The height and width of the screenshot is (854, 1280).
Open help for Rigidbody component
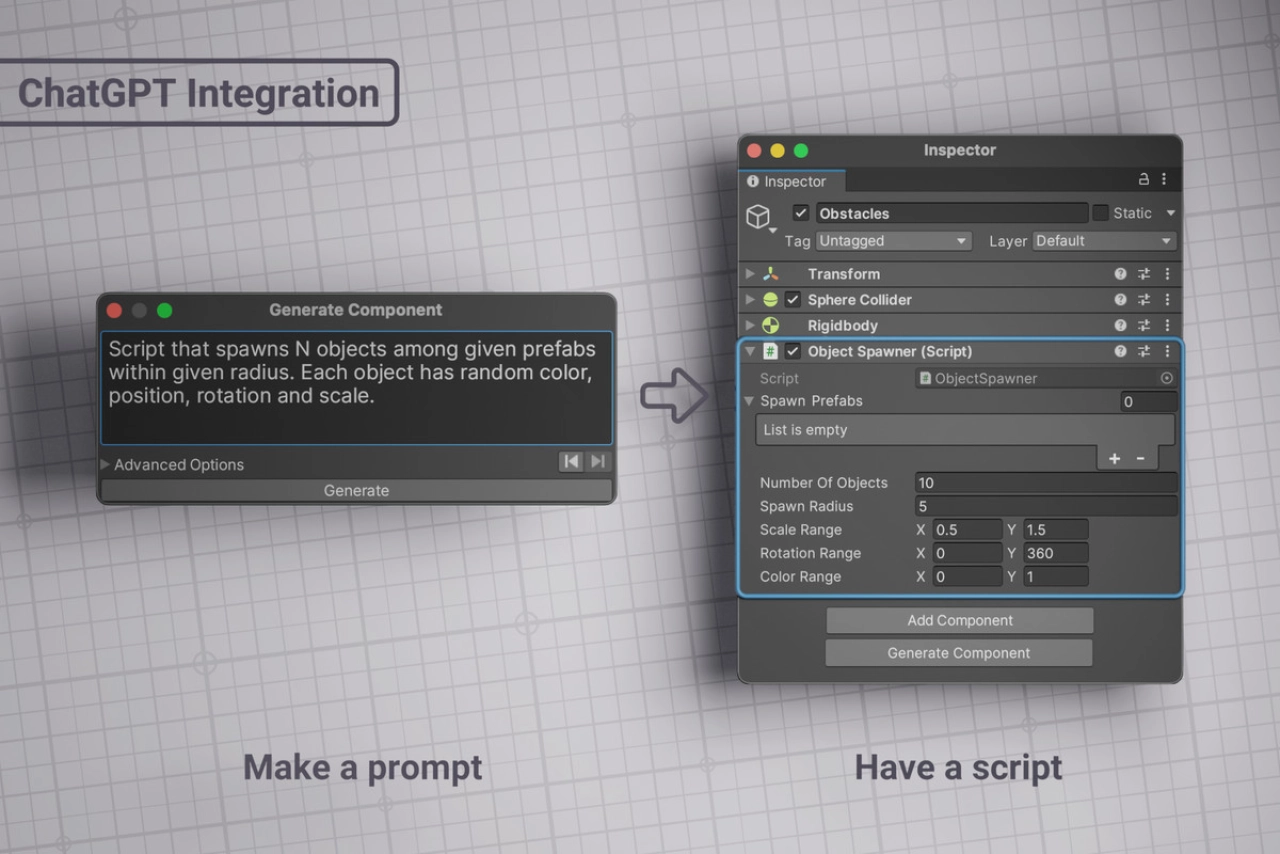point(1121,326)
